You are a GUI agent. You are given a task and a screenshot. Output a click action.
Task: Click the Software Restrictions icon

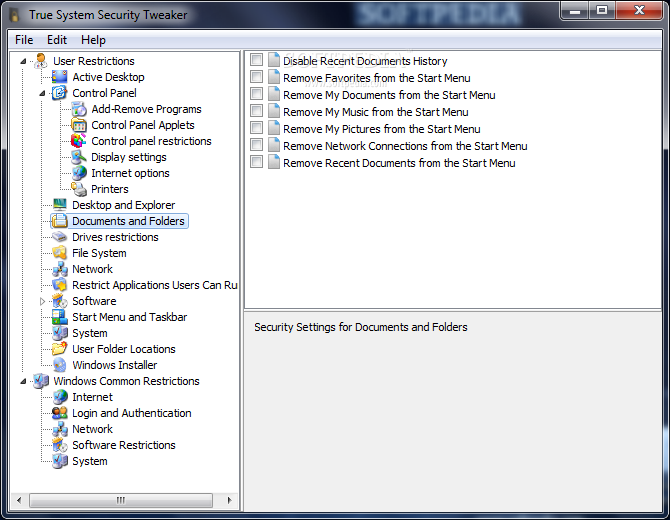coord(59,445)
